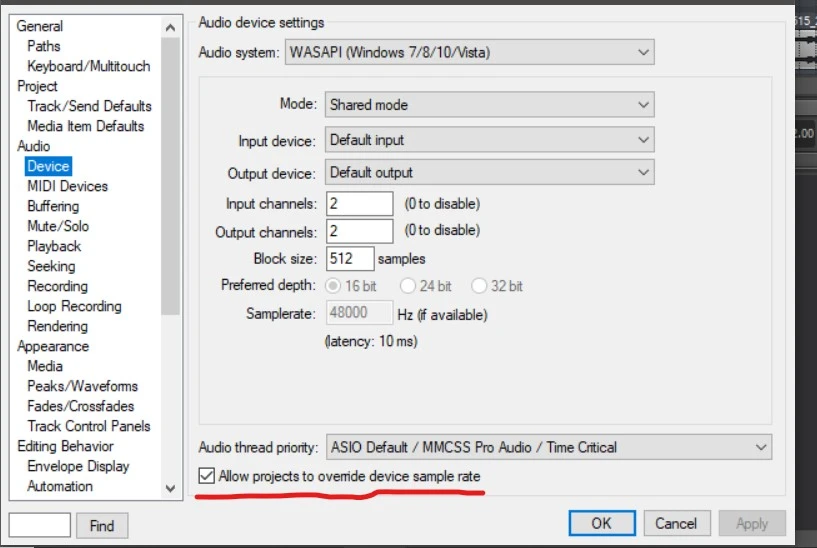
Task: Open Seeking settings page
Action: [x=51, y=266]
